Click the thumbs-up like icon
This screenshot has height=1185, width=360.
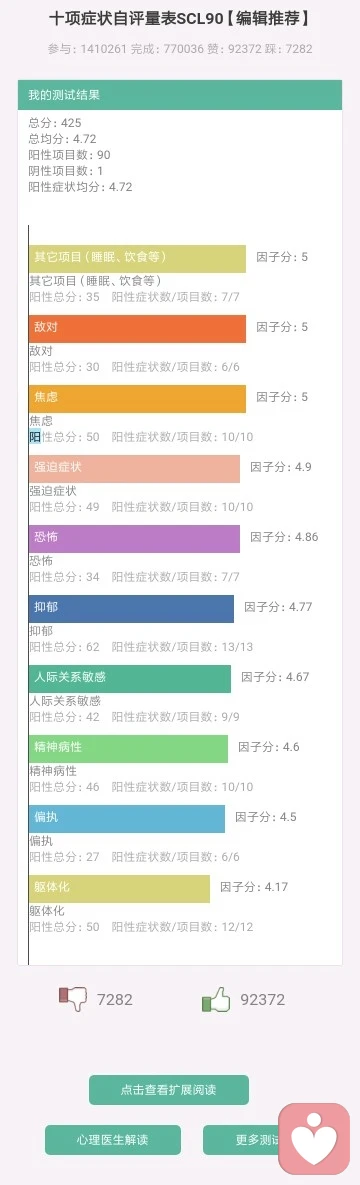pyautogui.click(x=216, y=999)
